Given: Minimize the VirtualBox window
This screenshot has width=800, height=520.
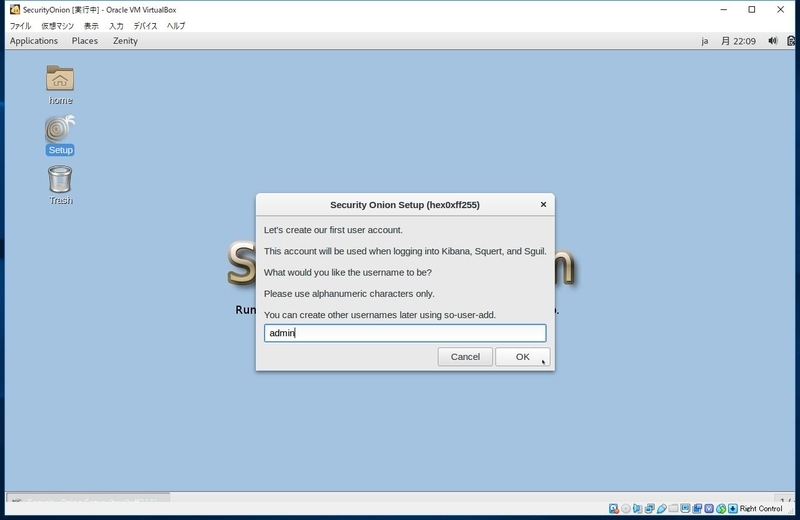Looking at the screenshot, I should [723, 9].
